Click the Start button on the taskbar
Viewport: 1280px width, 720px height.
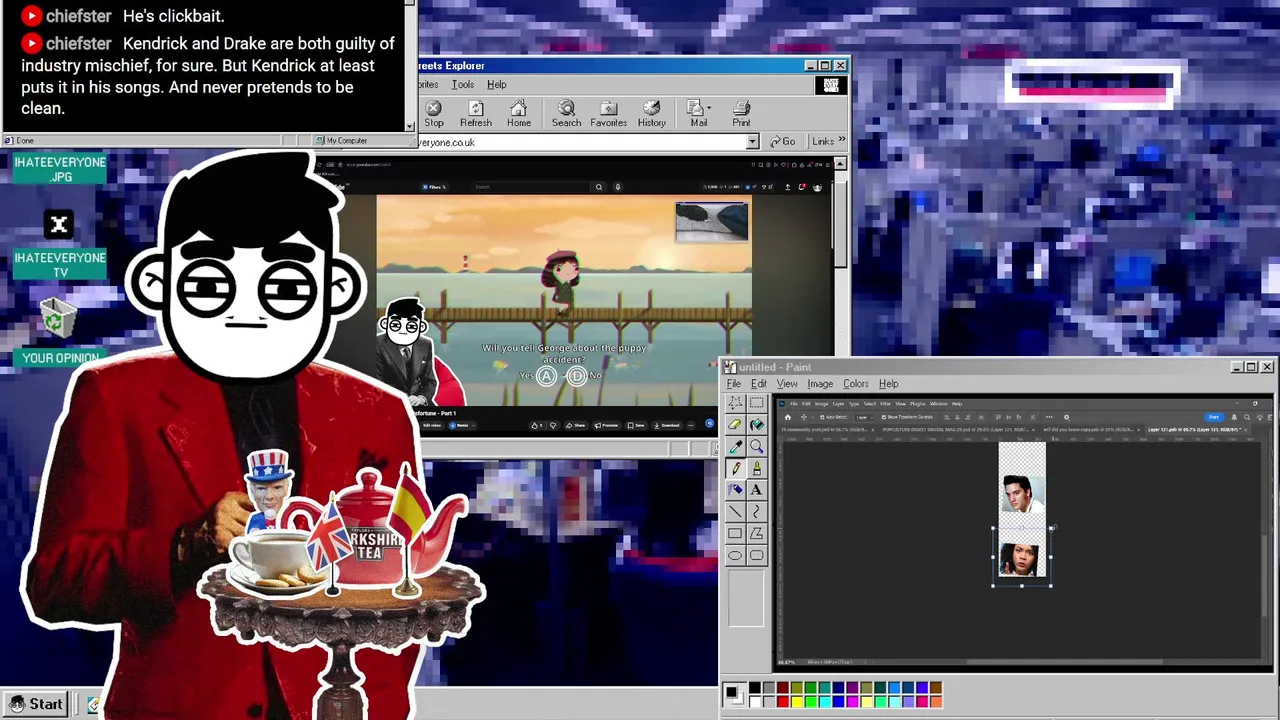click(35, 704)
